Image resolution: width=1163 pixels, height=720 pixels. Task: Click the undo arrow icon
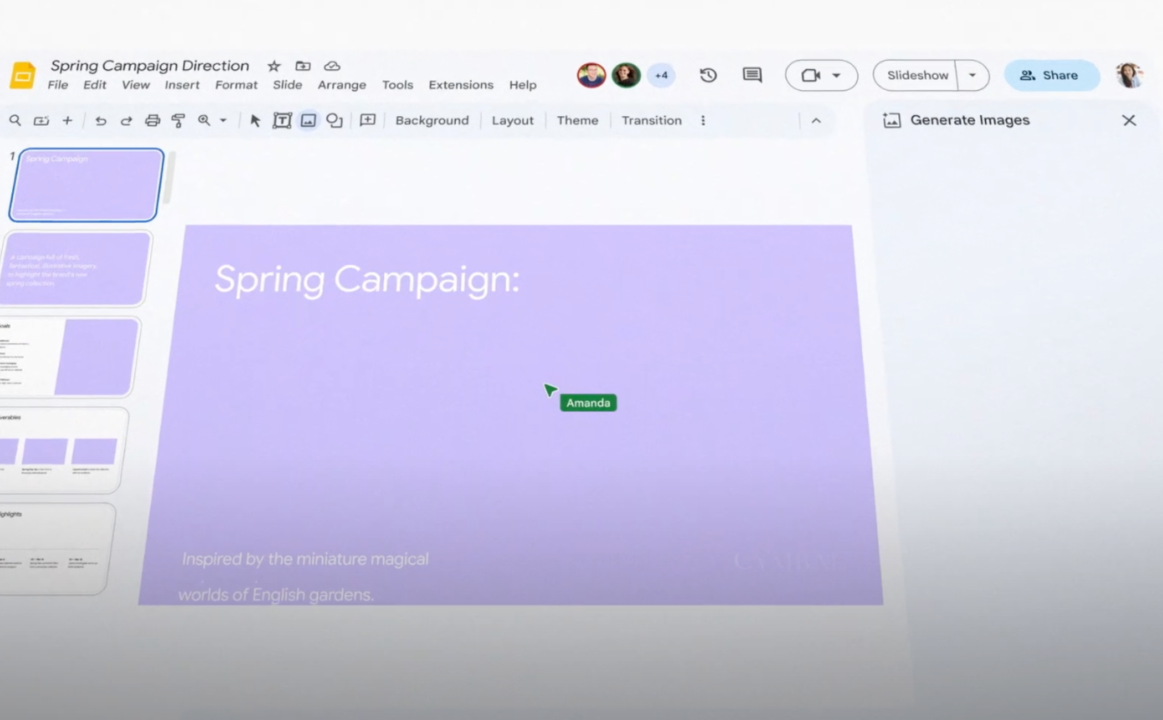[101, 121]
